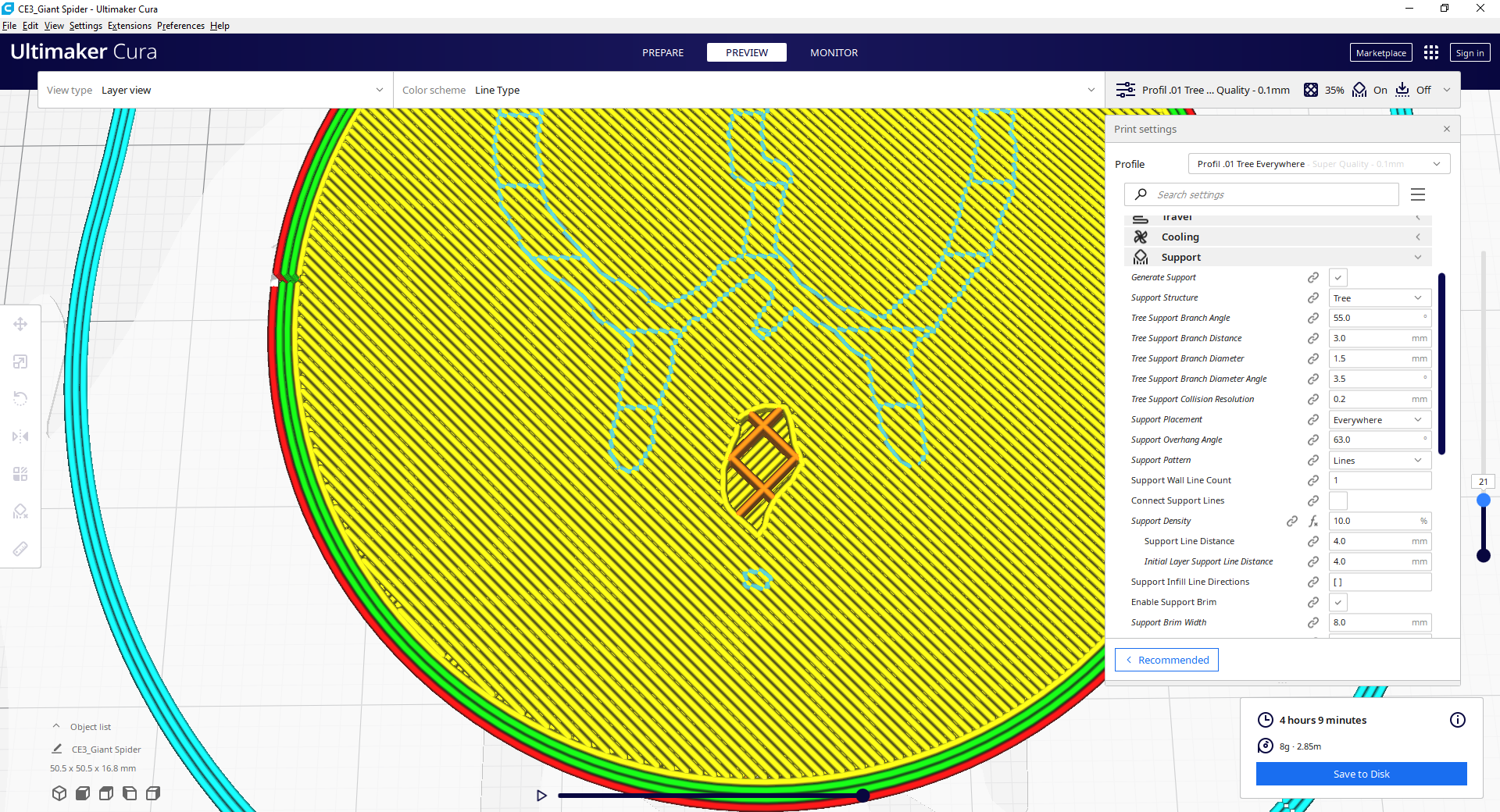Viewport: 1500px width, 812px height.
Task: Open the Extensions menu
Action: pyautogui.click(x=130, y=26)
